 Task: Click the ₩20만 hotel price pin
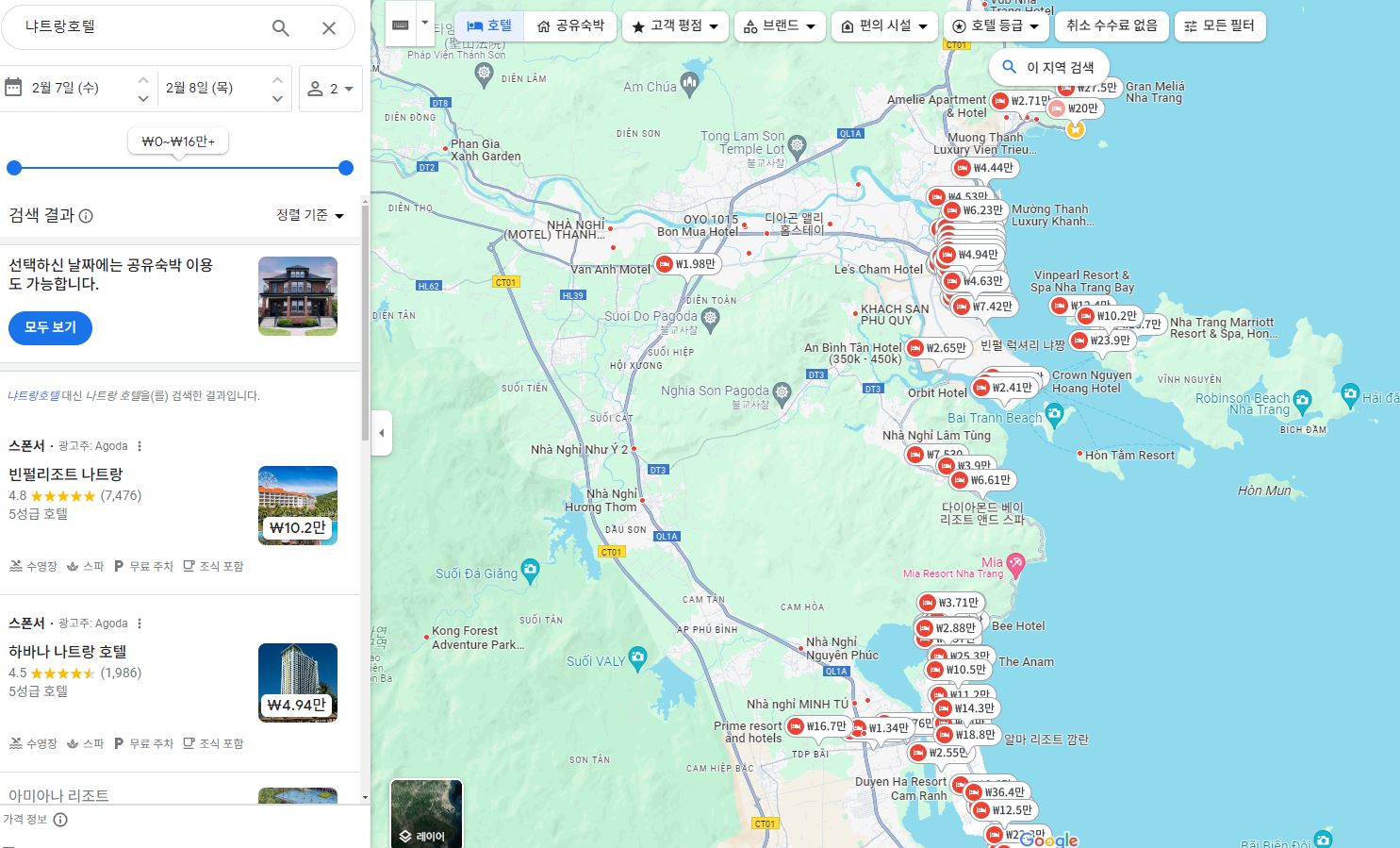pos(1075,108)
